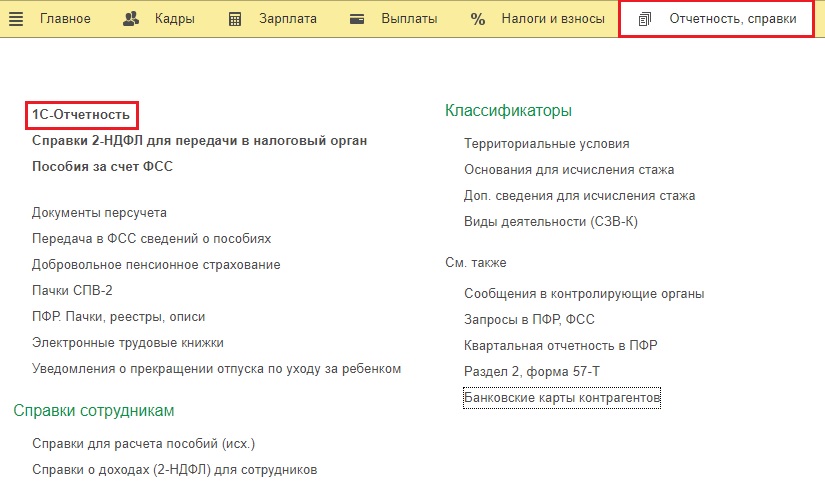Open the Главное menu section
825x494 pixels.
coord(65,19)
